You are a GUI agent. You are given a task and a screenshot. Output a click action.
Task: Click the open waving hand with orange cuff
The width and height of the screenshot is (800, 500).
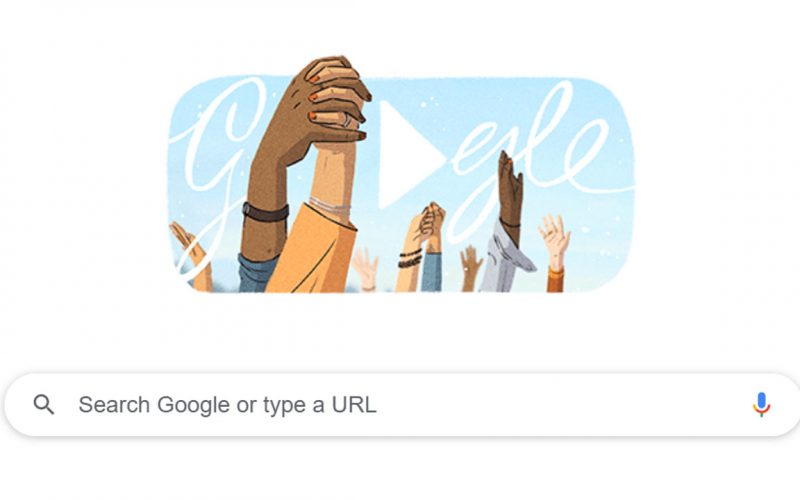555,240
